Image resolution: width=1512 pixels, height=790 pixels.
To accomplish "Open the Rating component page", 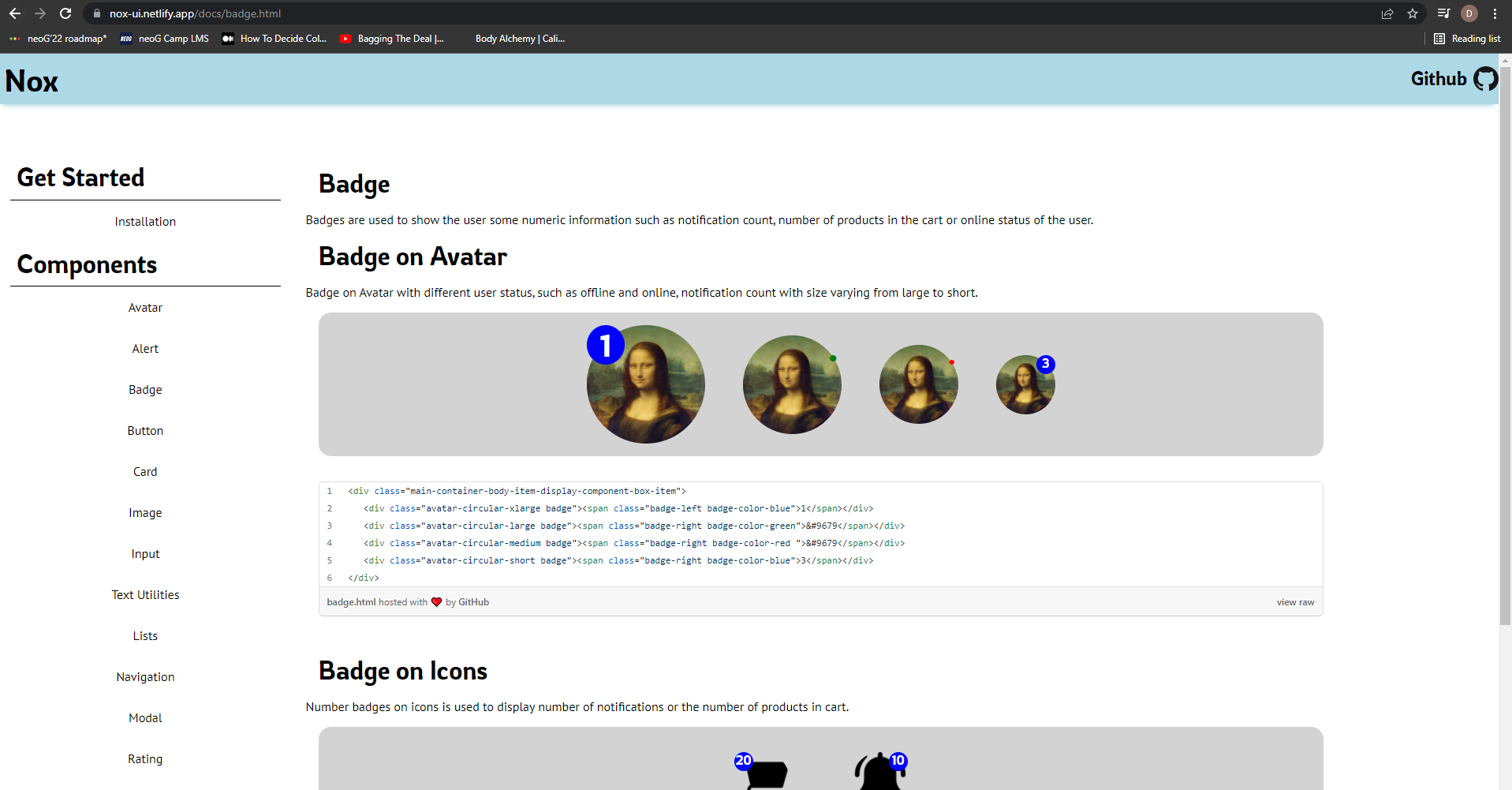I will [x=145, y=759].
